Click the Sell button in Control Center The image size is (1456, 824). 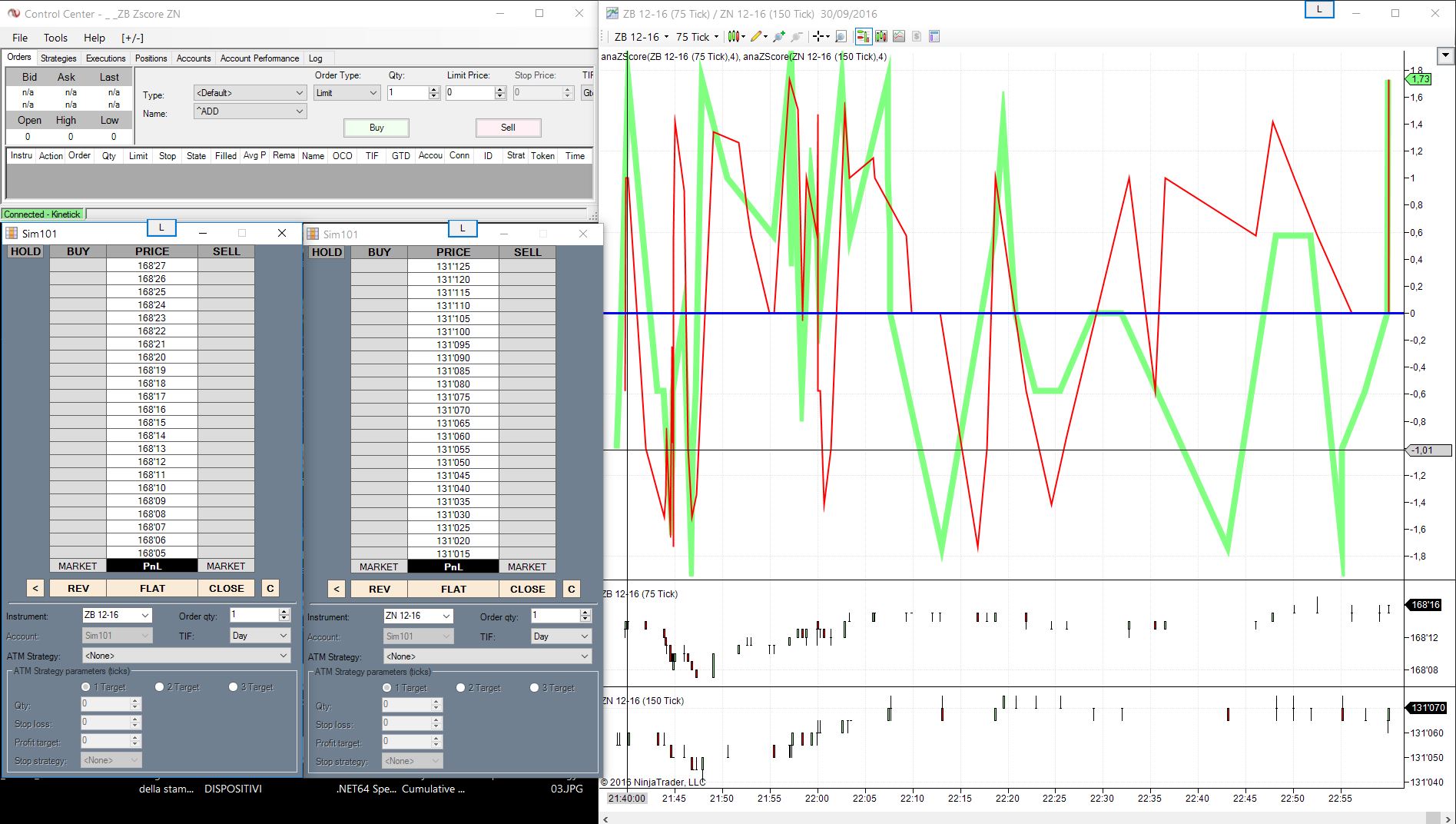click(508, 128)
